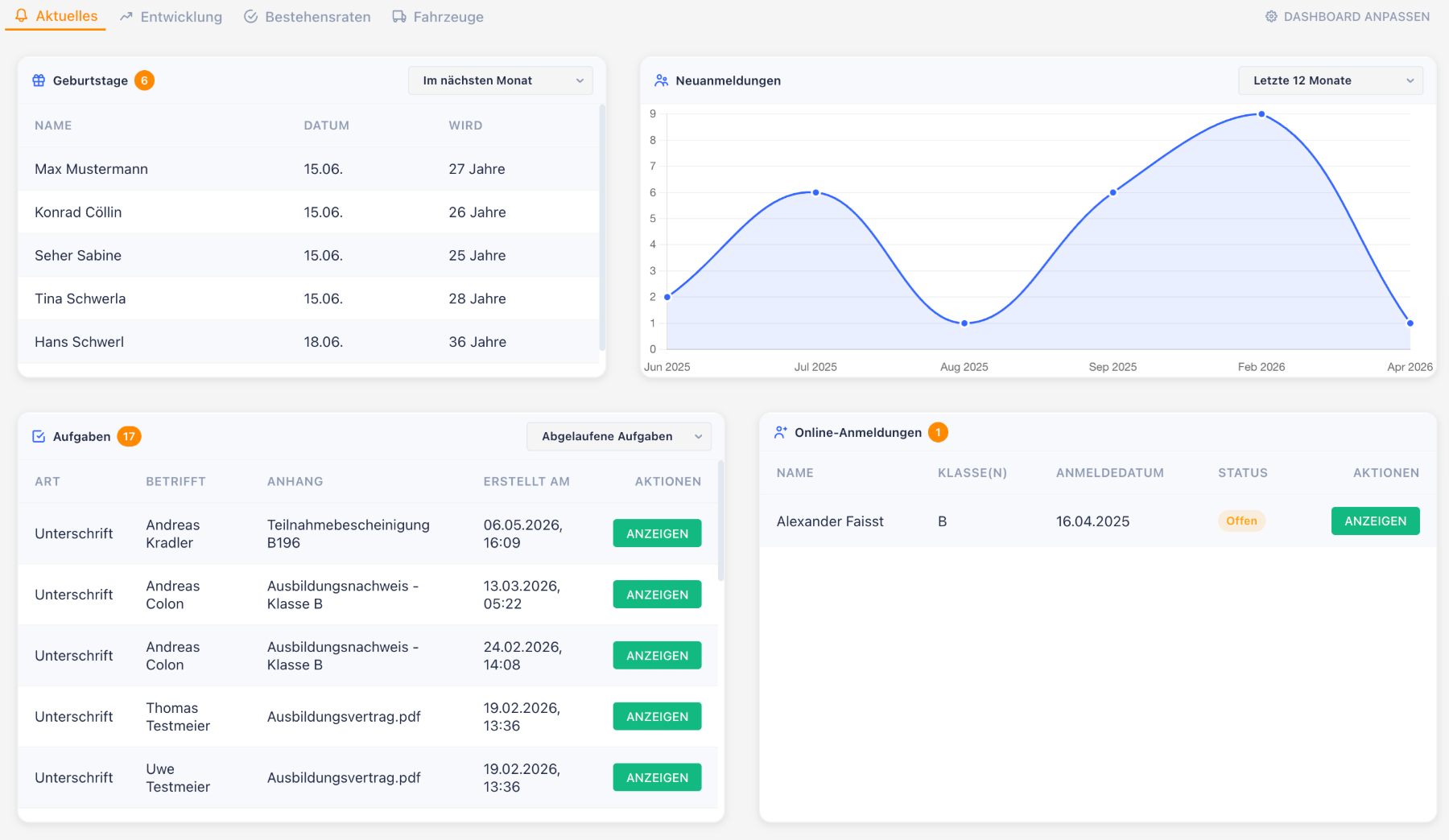Click the name Tina Schwerla
The width and height of the screenshot is (1449, 840).
[80, 299]
